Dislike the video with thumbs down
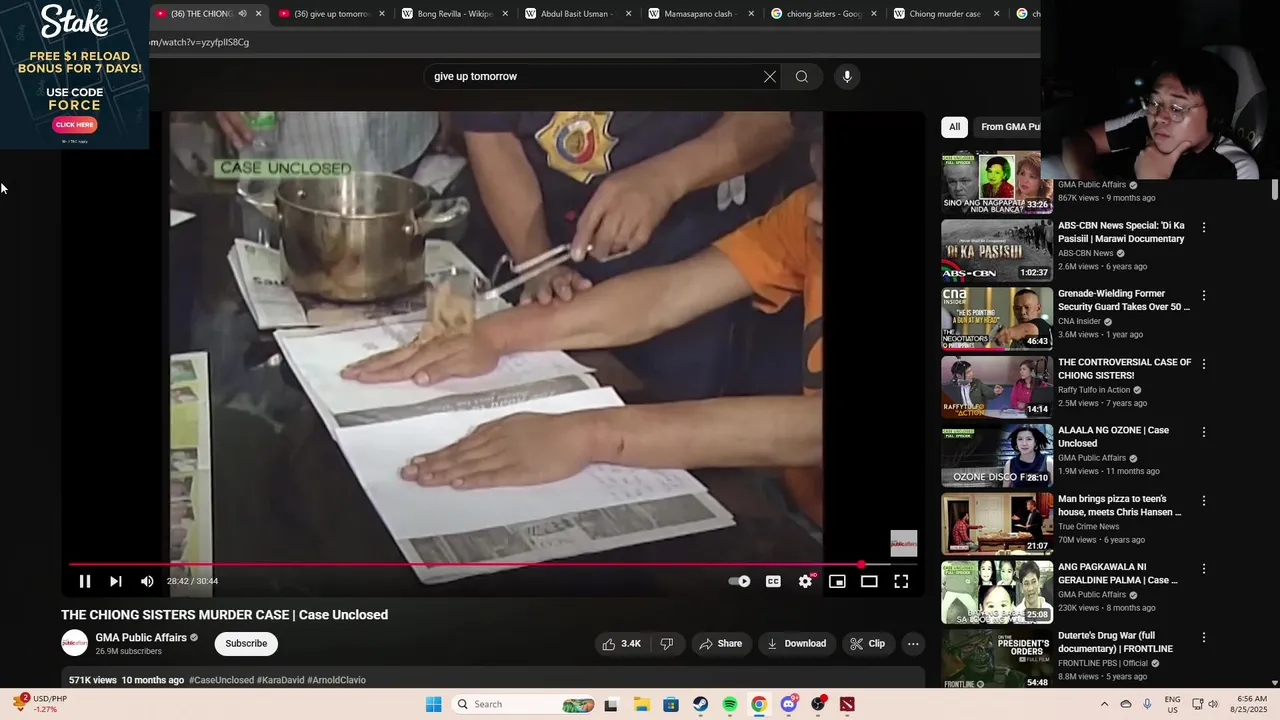 pyautogui.click(x=667, y=644)
